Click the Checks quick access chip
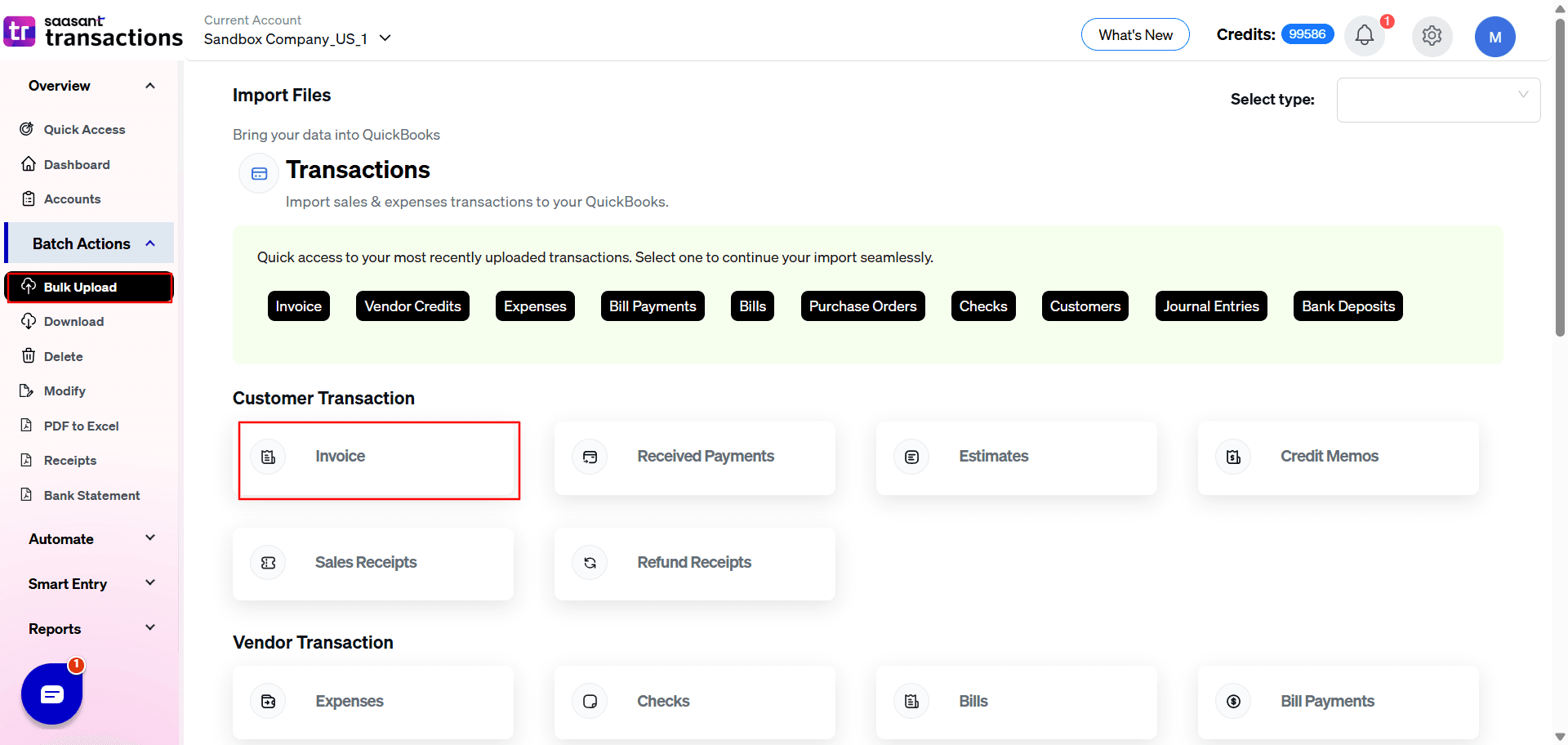This screenshot has width=1568, height=745. click(x=983, y=306)
